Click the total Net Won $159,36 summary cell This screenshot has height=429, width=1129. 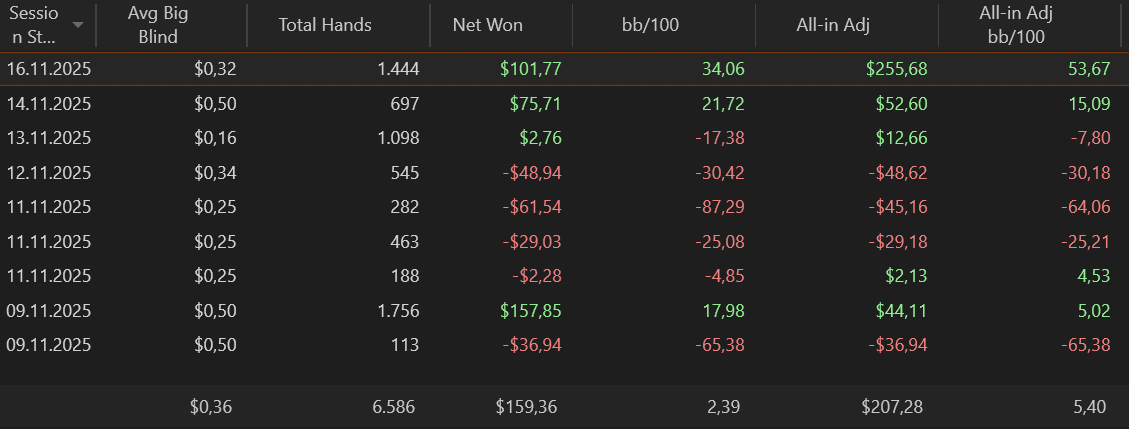click(x=526, y=407)
